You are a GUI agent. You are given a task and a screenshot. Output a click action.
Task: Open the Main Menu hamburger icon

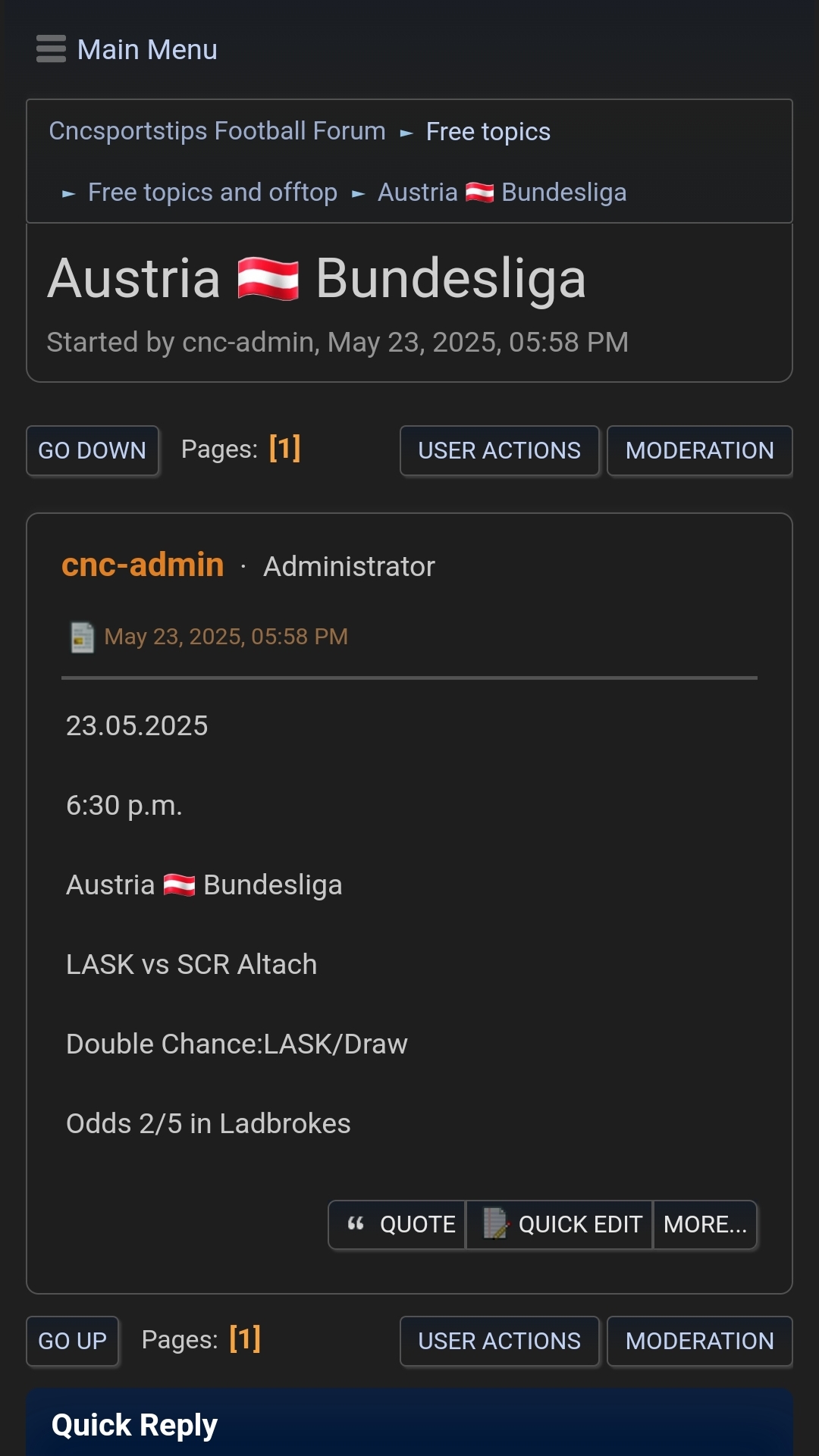tap(51, 49)
